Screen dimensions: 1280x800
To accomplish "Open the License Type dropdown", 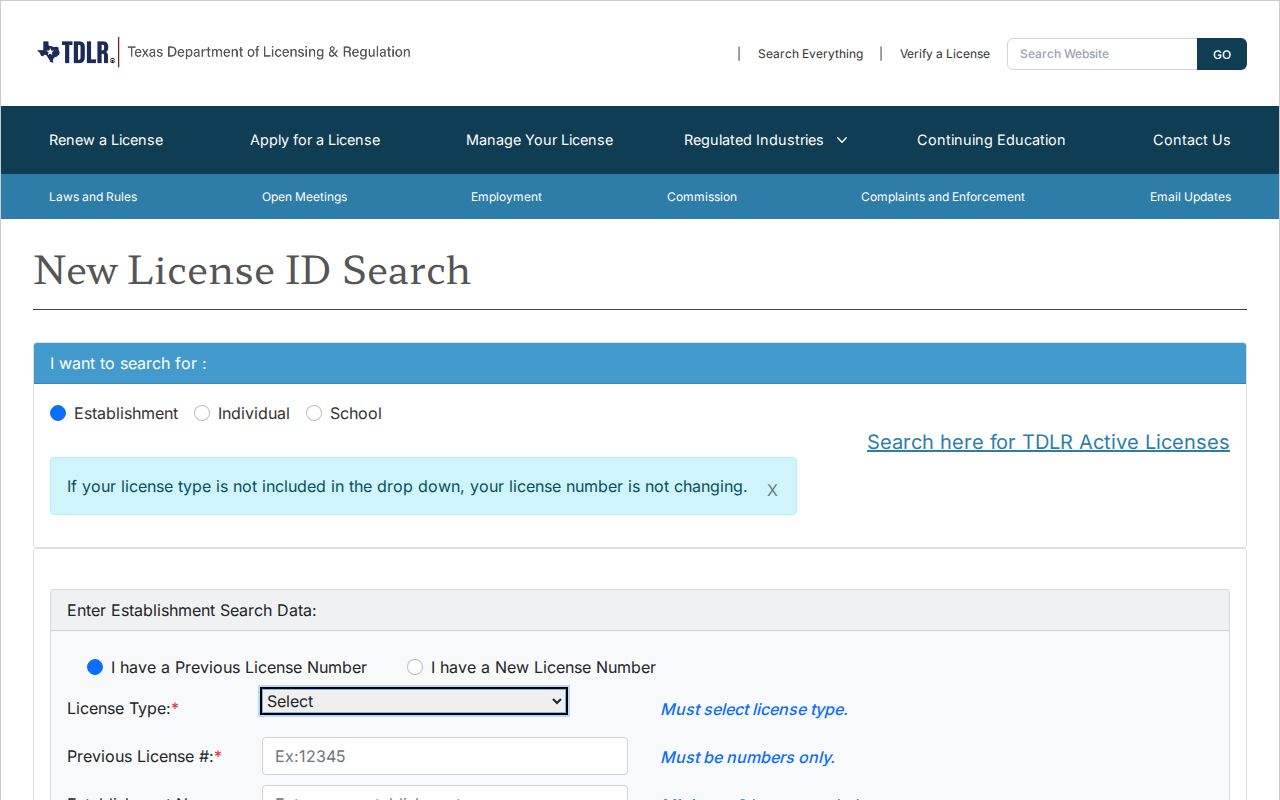I will click(414, 701).
